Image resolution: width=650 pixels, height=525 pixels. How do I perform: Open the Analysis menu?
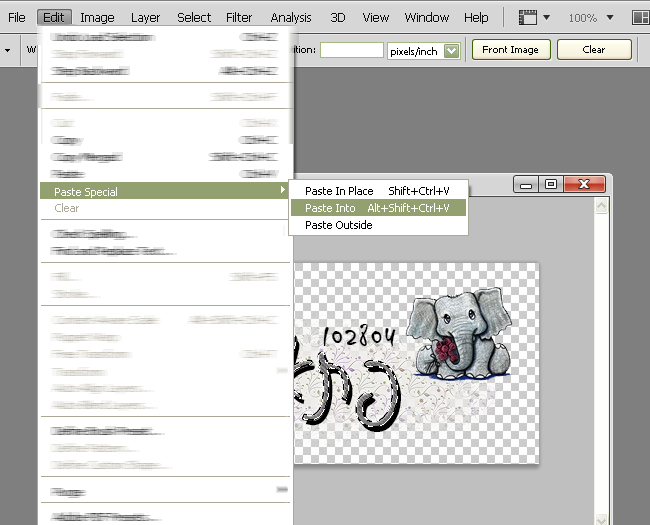click(x=291, y=17)
